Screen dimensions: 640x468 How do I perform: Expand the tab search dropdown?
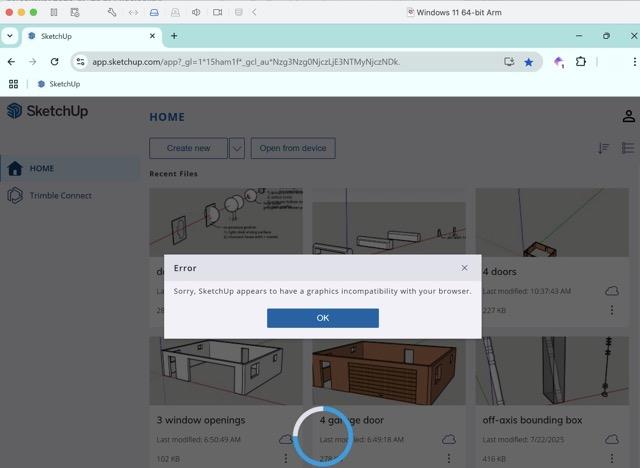(10, 36)
